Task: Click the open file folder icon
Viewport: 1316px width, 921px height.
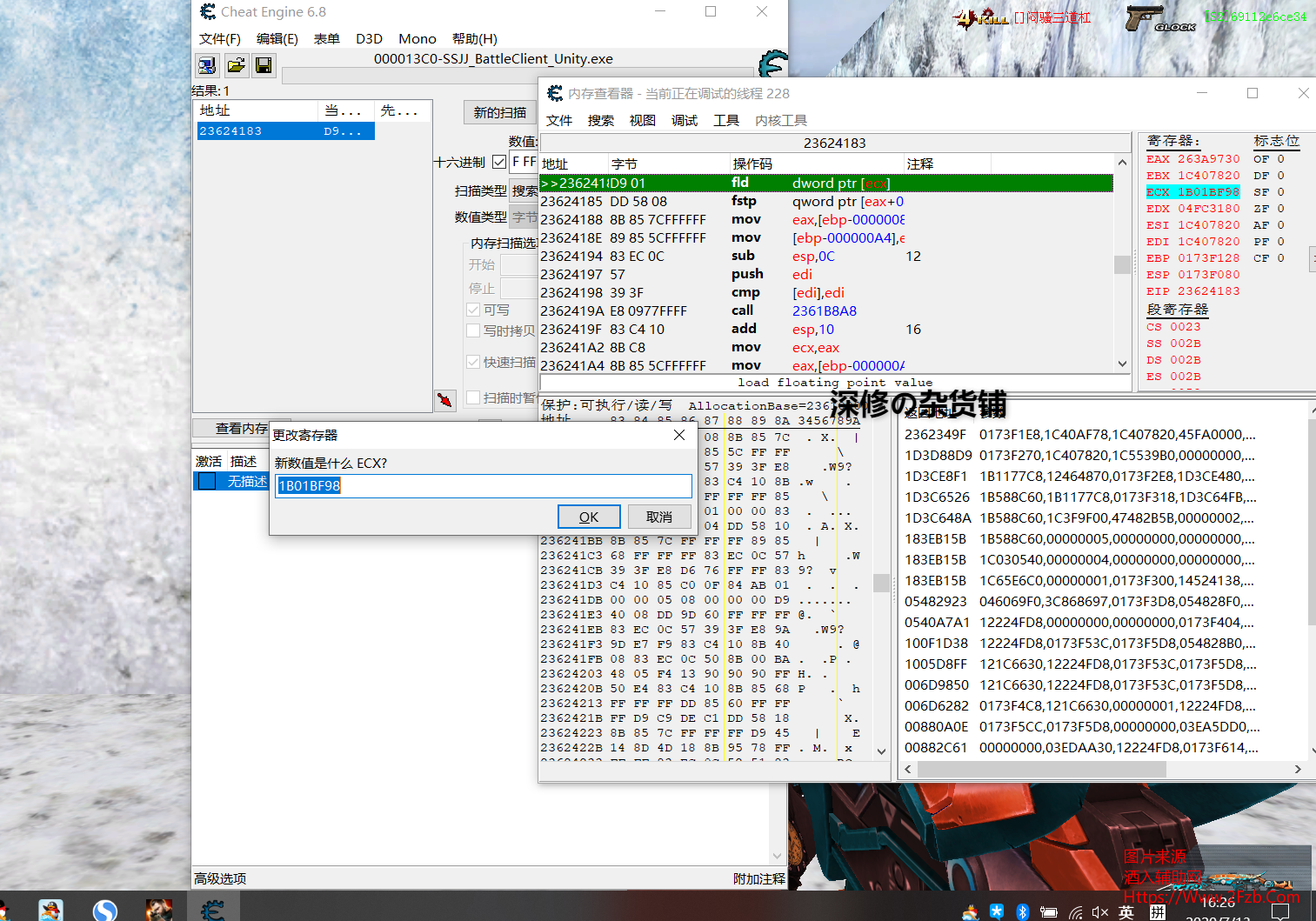Action: (236, 65)
